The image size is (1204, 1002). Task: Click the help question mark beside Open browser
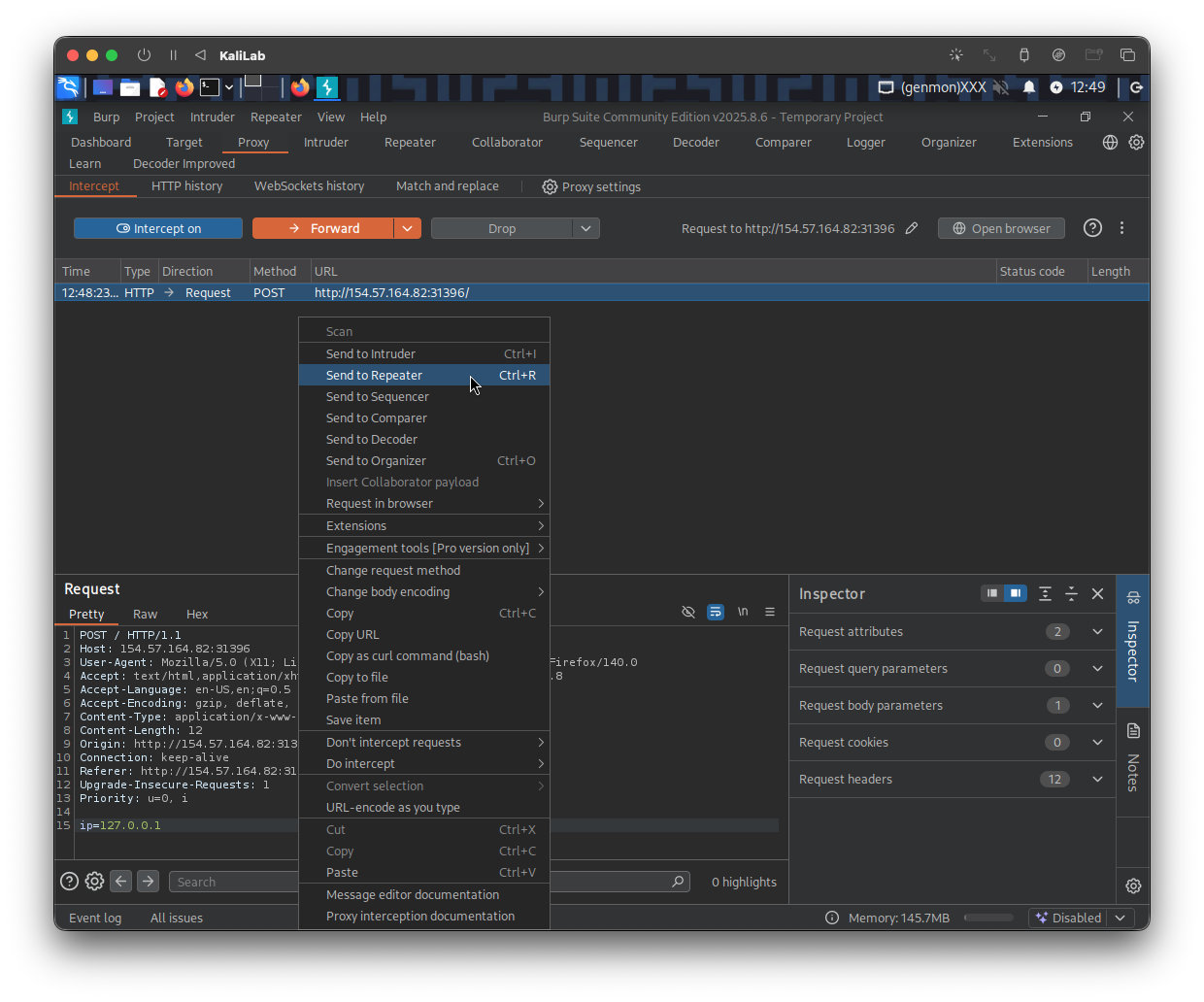click(1092, 228)
